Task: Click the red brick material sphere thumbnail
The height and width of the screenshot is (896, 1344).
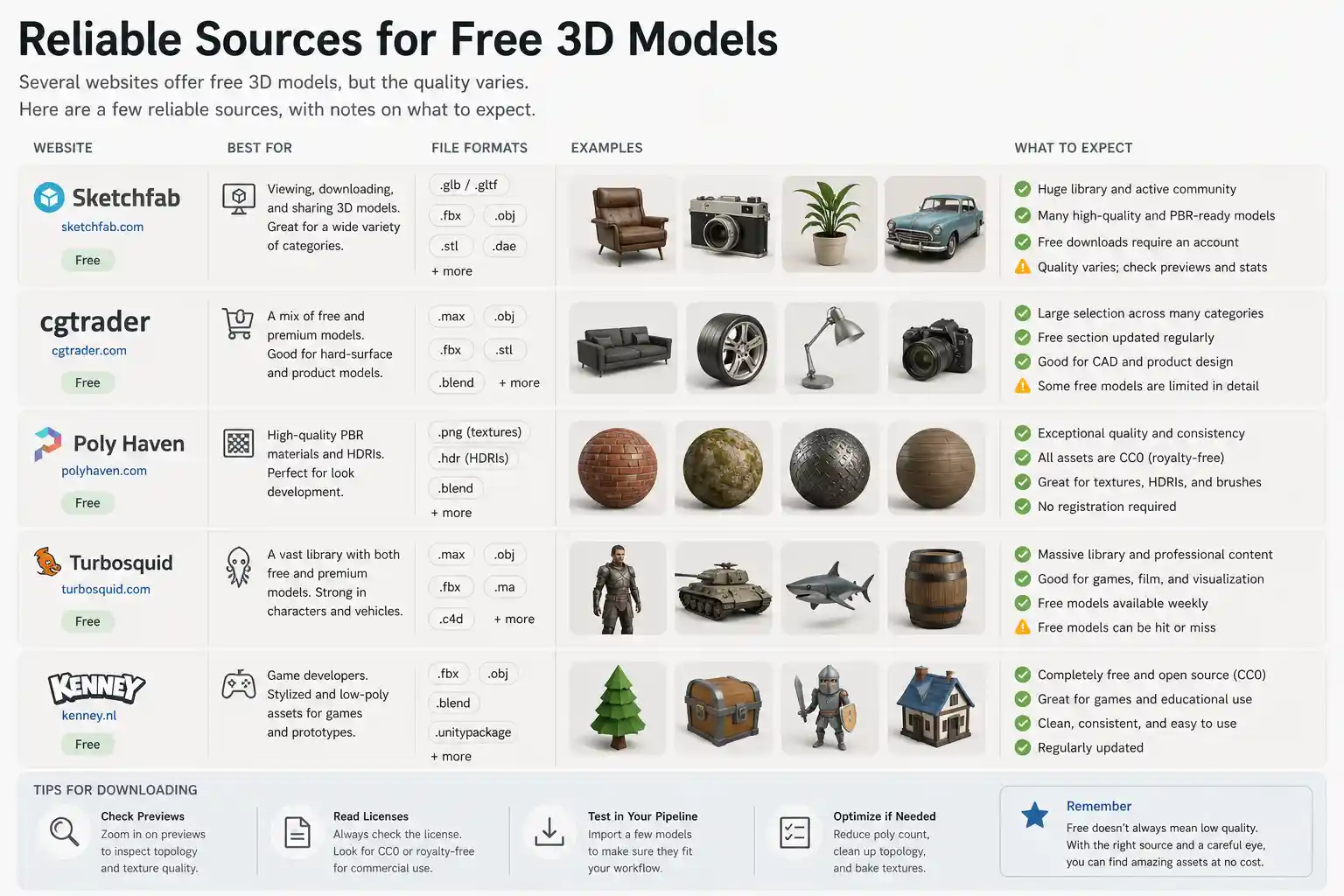Action: point(618,468)
